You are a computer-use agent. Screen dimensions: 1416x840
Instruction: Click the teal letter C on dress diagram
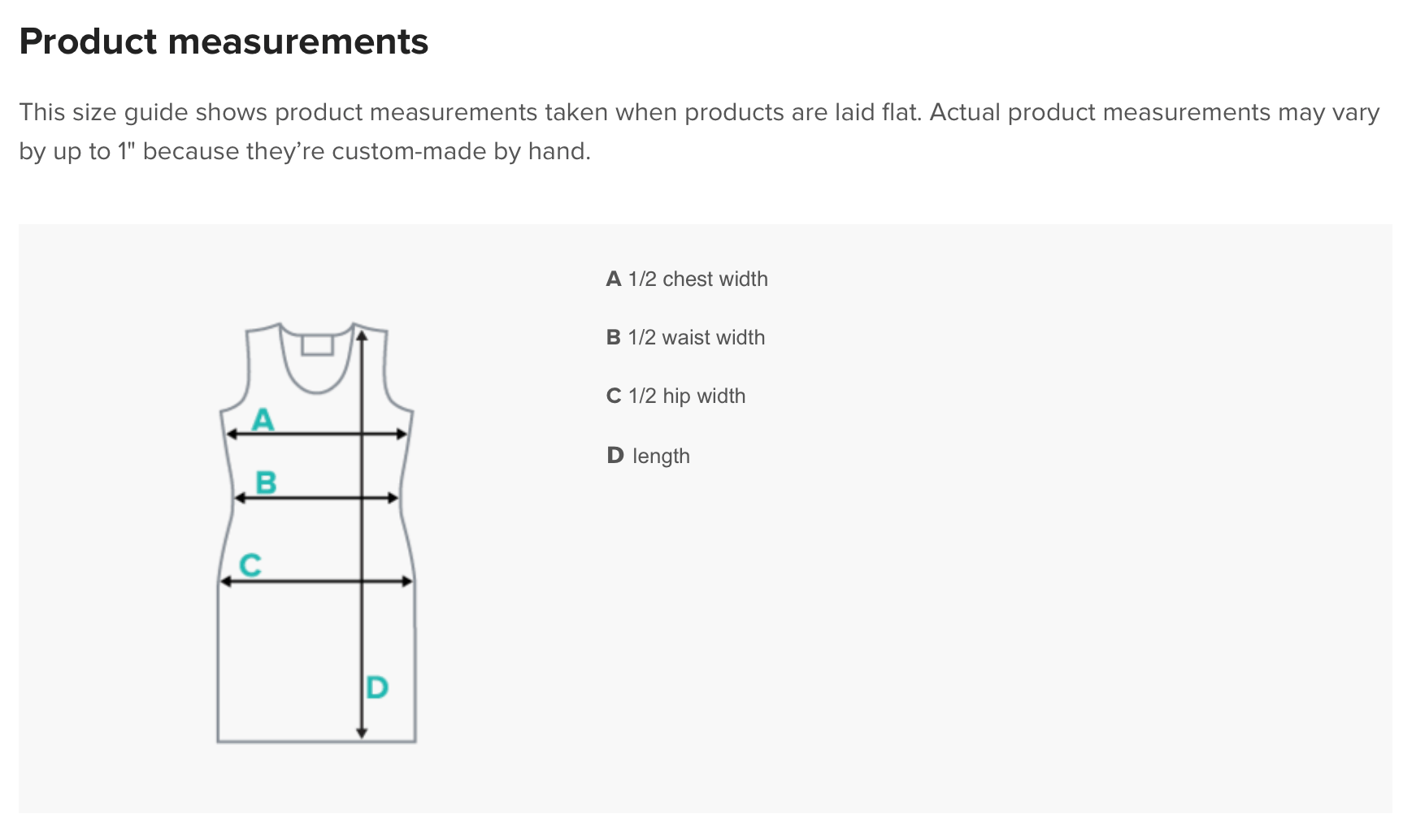[x=250, y=565]
